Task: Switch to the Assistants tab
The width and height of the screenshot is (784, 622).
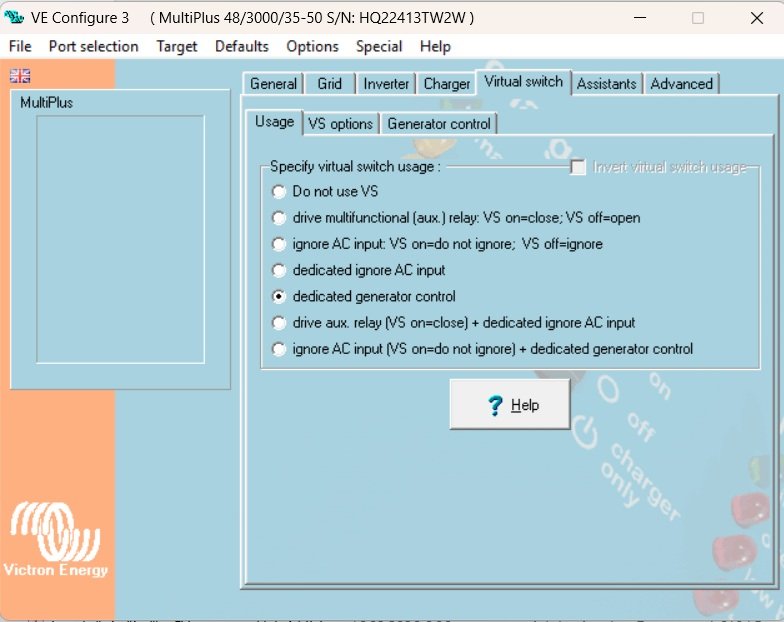Action: (606, 84)
